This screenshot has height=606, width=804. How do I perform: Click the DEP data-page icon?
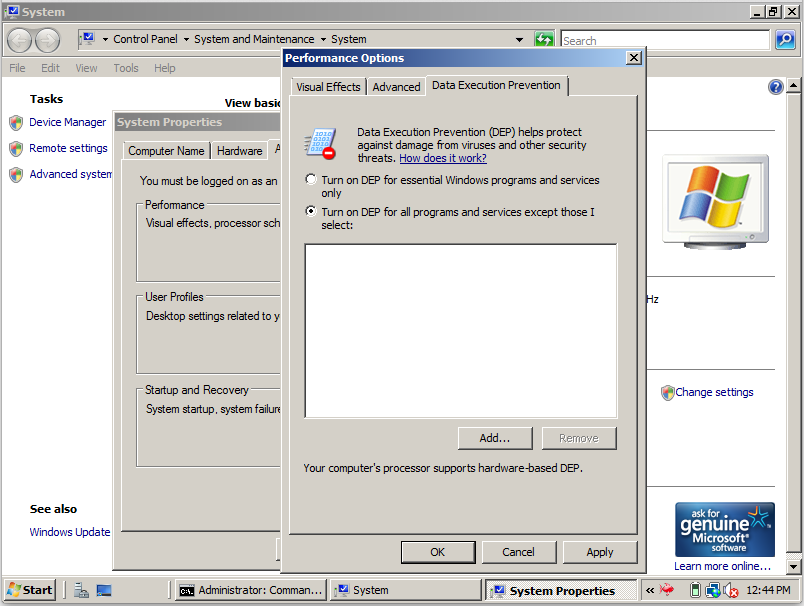[x=320, y=143]
